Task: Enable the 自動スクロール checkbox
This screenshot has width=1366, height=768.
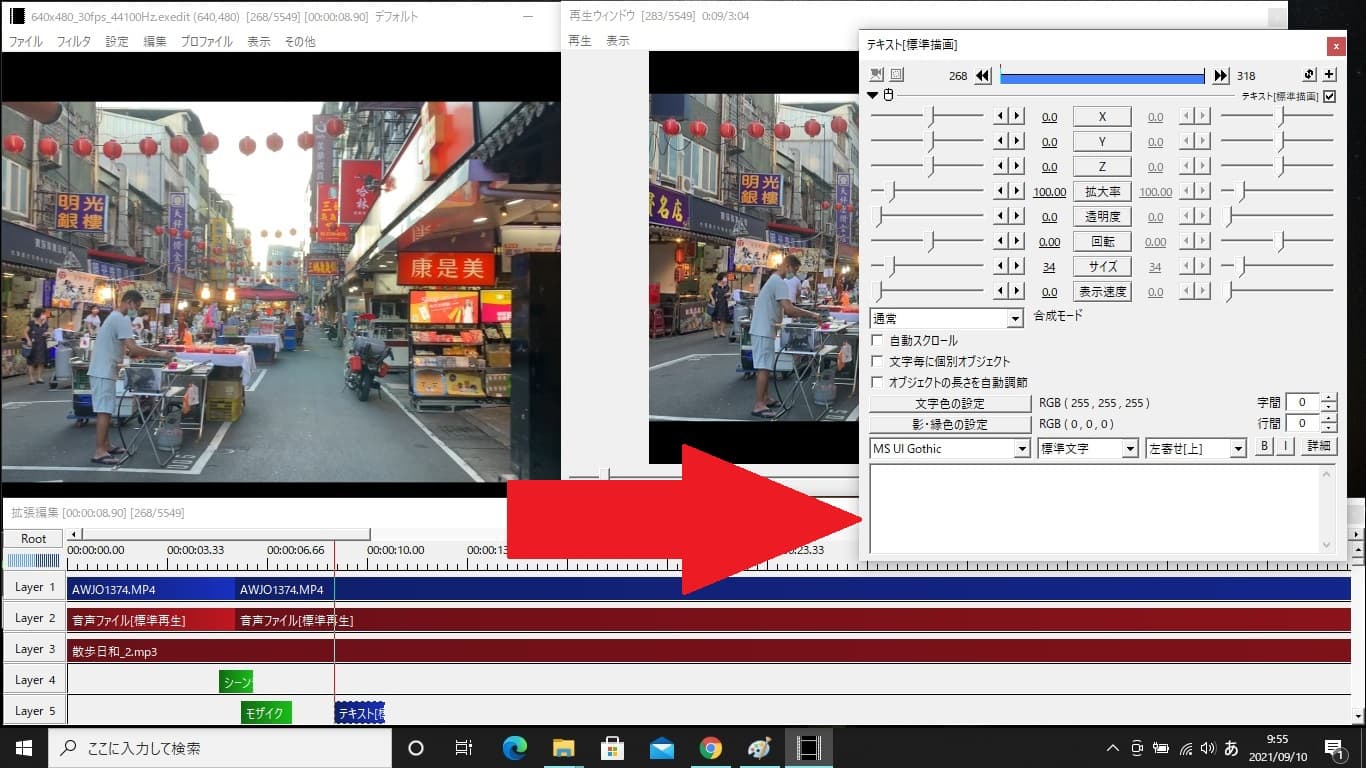Action: [x=878, y=341]
